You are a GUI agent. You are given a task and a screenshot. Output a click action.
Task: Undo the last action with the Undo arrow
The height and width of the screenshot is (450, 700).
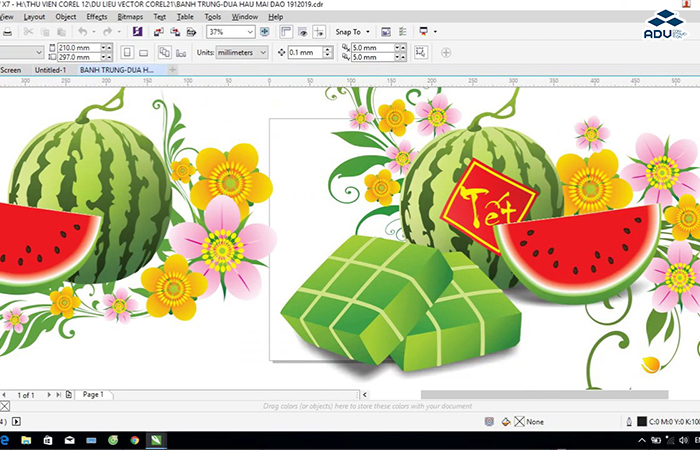(83, 32)
